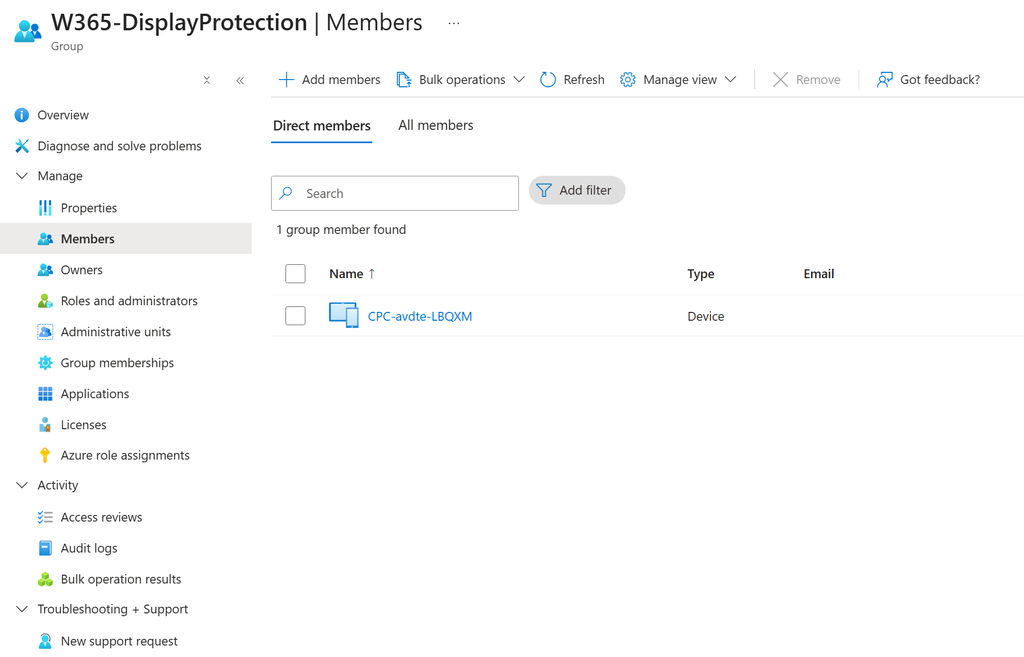
Task: Check the select-all checkbox in Name header
Action: point(295,274)
